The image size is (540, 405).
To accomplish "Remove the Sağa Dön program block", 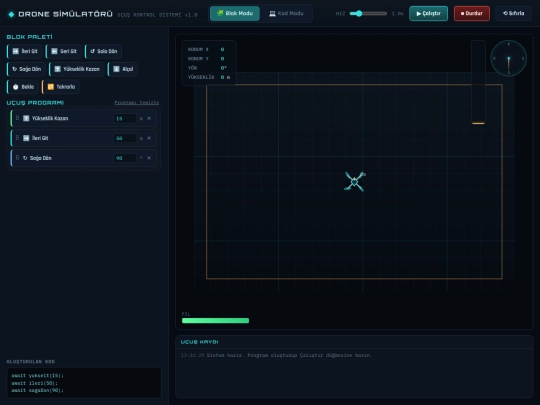I will click(x=149, y=158).
